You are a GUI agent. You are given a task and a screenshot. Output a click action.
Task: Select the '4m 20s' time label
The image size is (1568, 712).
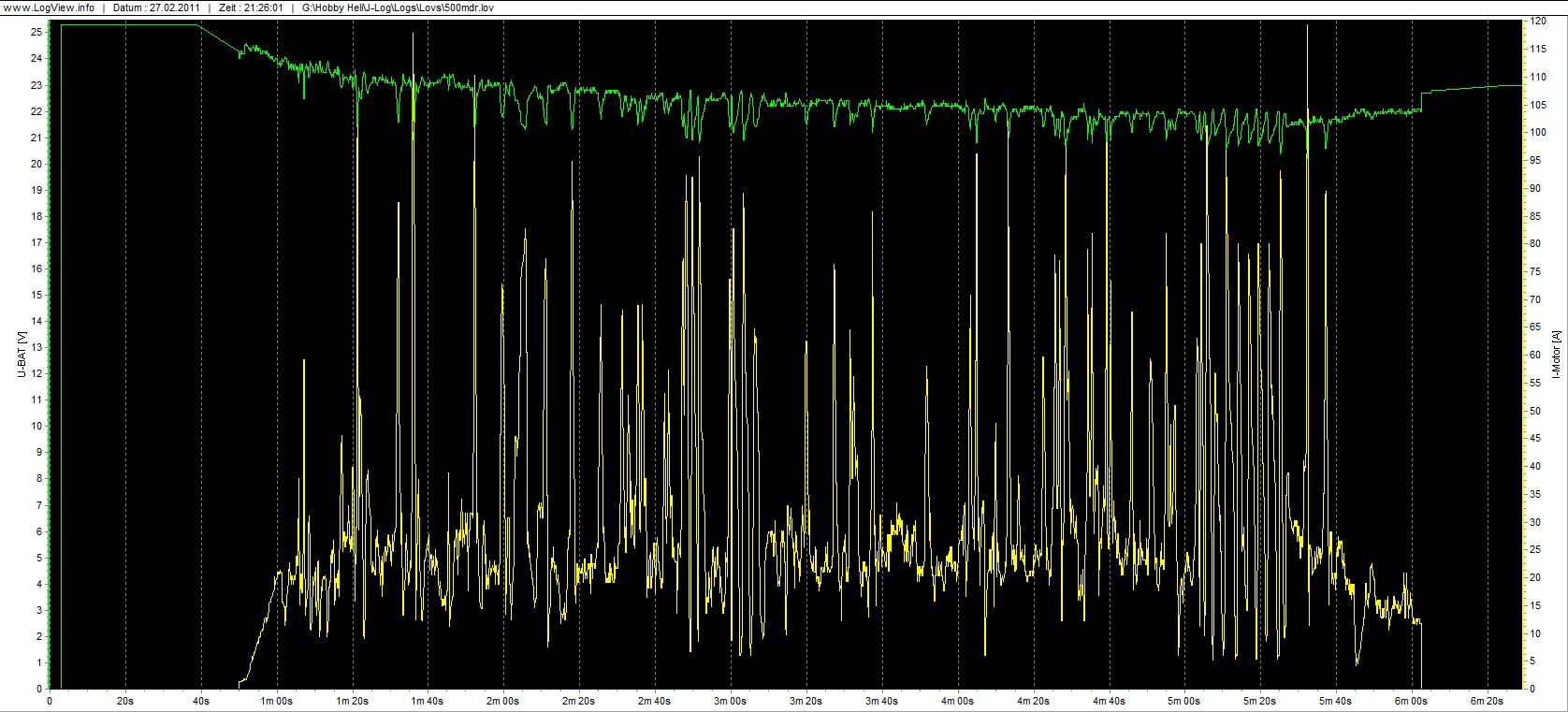(1033, 701)
